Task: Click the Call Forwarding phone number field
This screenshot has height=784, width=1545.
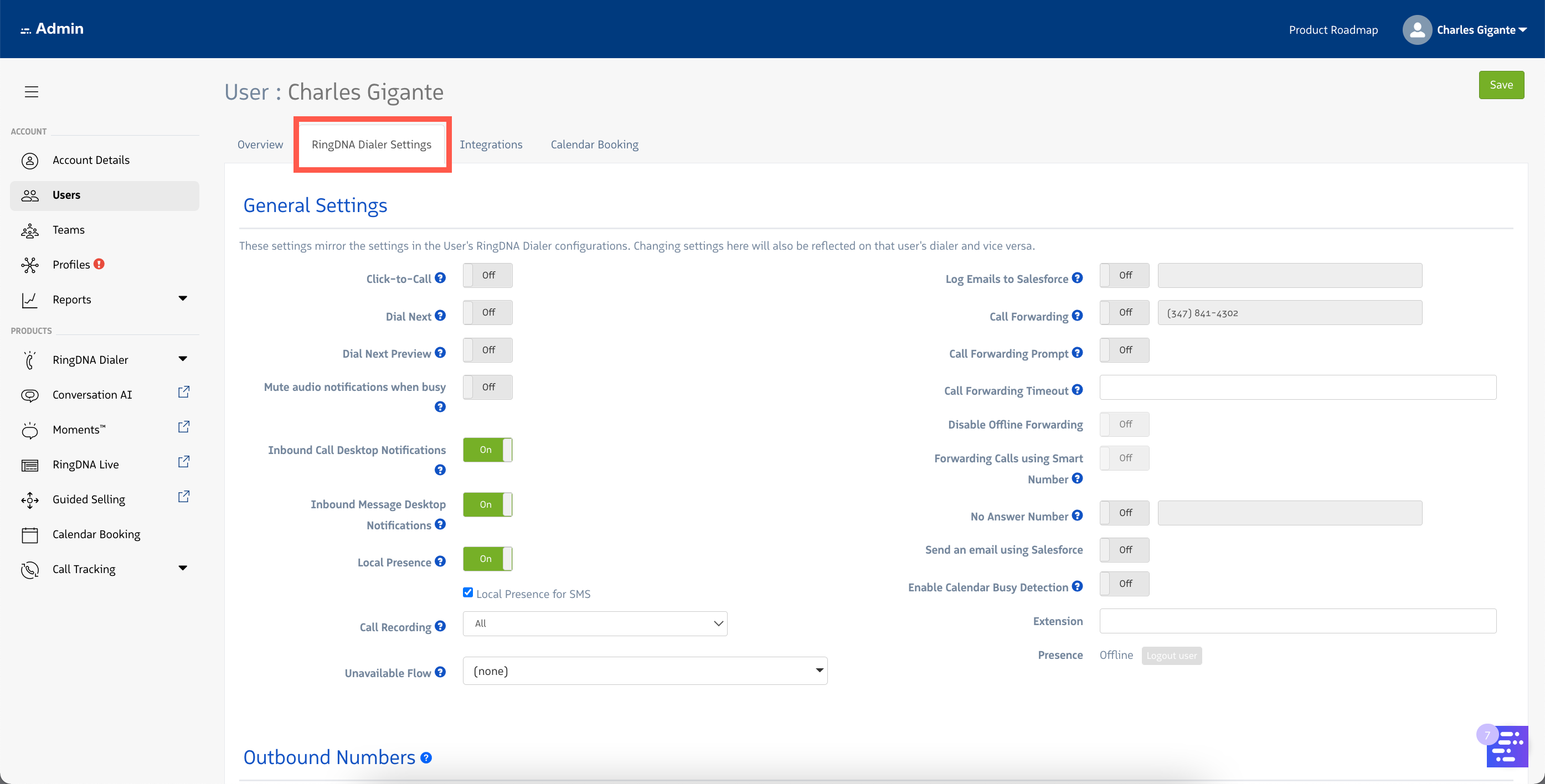Action: pyautogui.click(x=1290, y=312)
